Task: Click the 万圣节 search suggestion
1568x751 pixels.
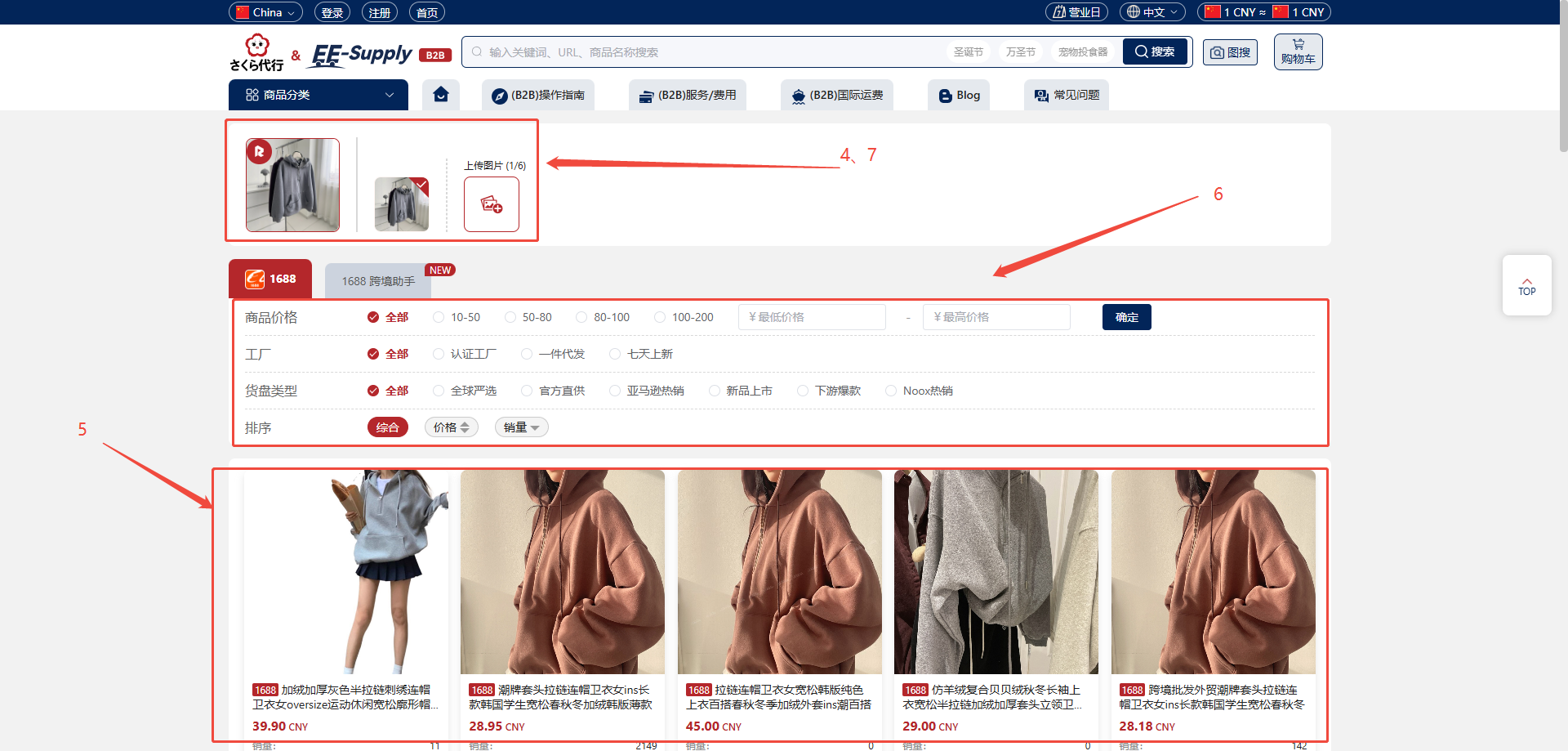Action: [x=1021, y=51]
